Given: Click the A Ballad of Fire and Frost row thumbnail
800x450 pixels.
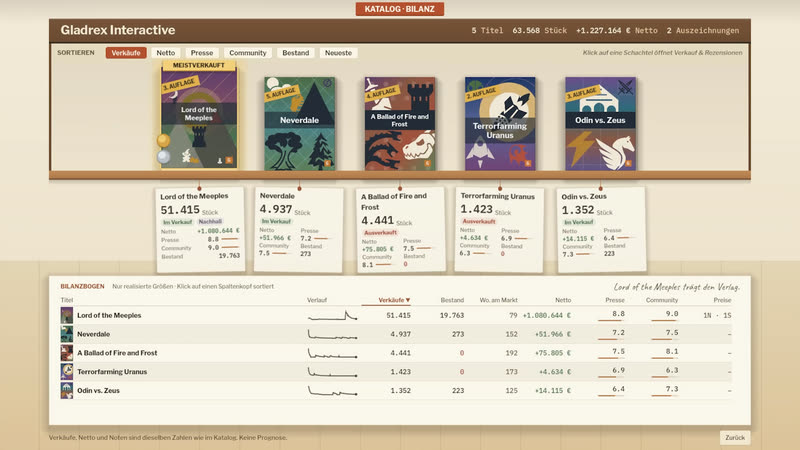Looking at the screenshot, I should pyautogui.click(x=67, y=353).
